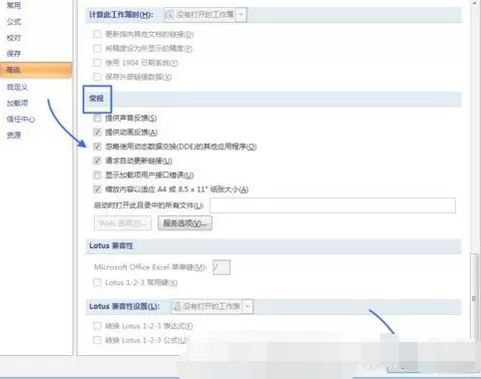
Task: Select the highlighted 高级 category
Action: 36,70
